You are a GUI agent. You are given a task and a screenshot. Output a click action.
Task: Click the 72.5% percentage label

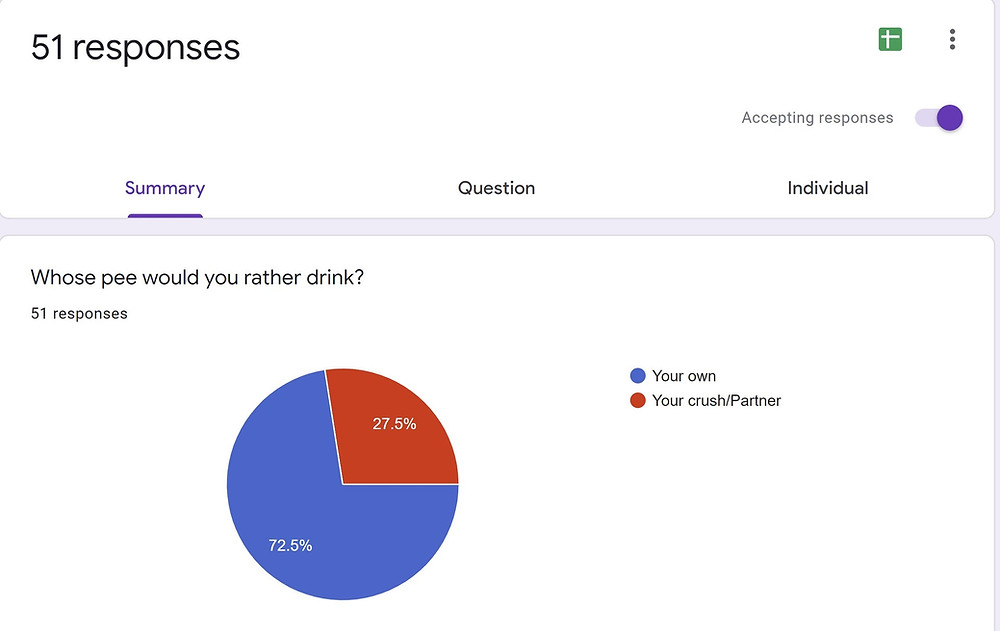click(x=290, y=546)
